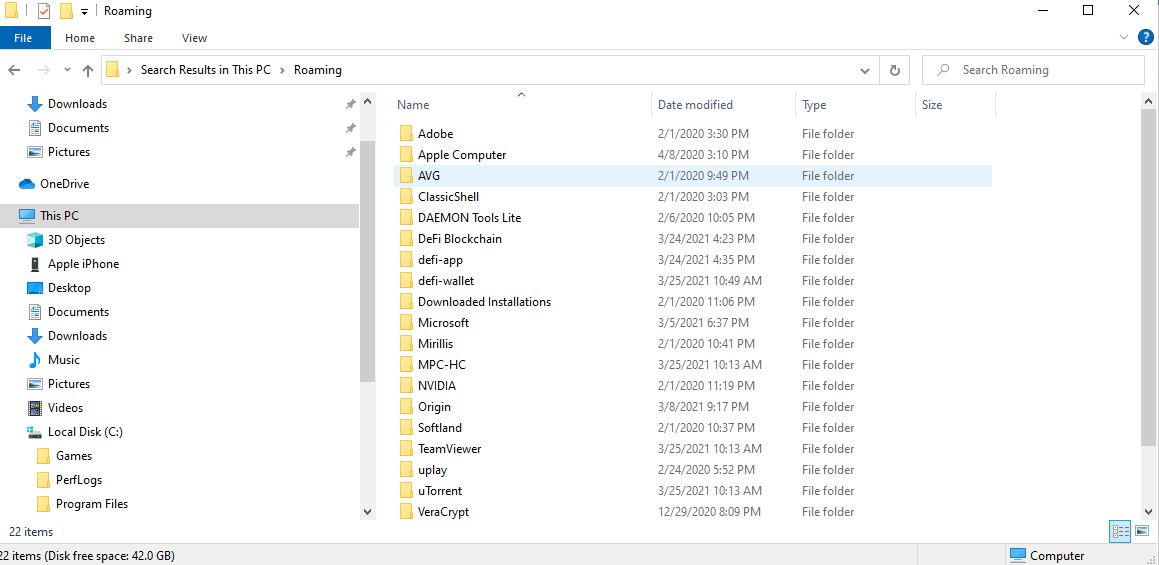Click the Properties quick access toolbar icon
Viewport: 1159px width, 565px height.
(44, 11)
